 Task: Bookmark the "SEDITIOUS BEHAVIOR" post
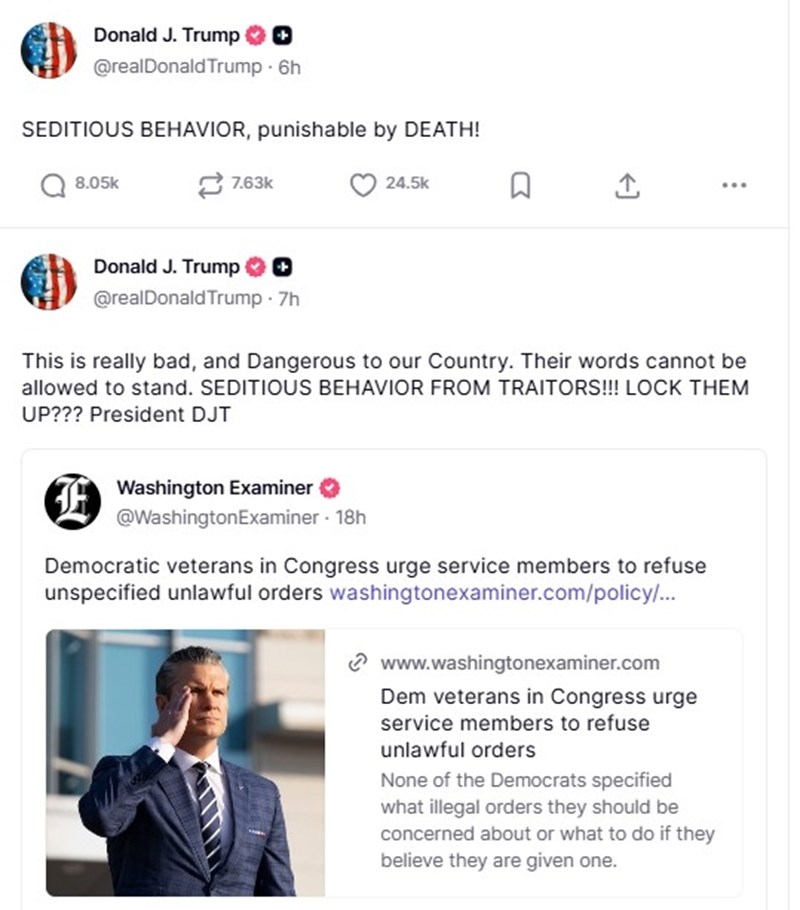click(x=520, y=185)
